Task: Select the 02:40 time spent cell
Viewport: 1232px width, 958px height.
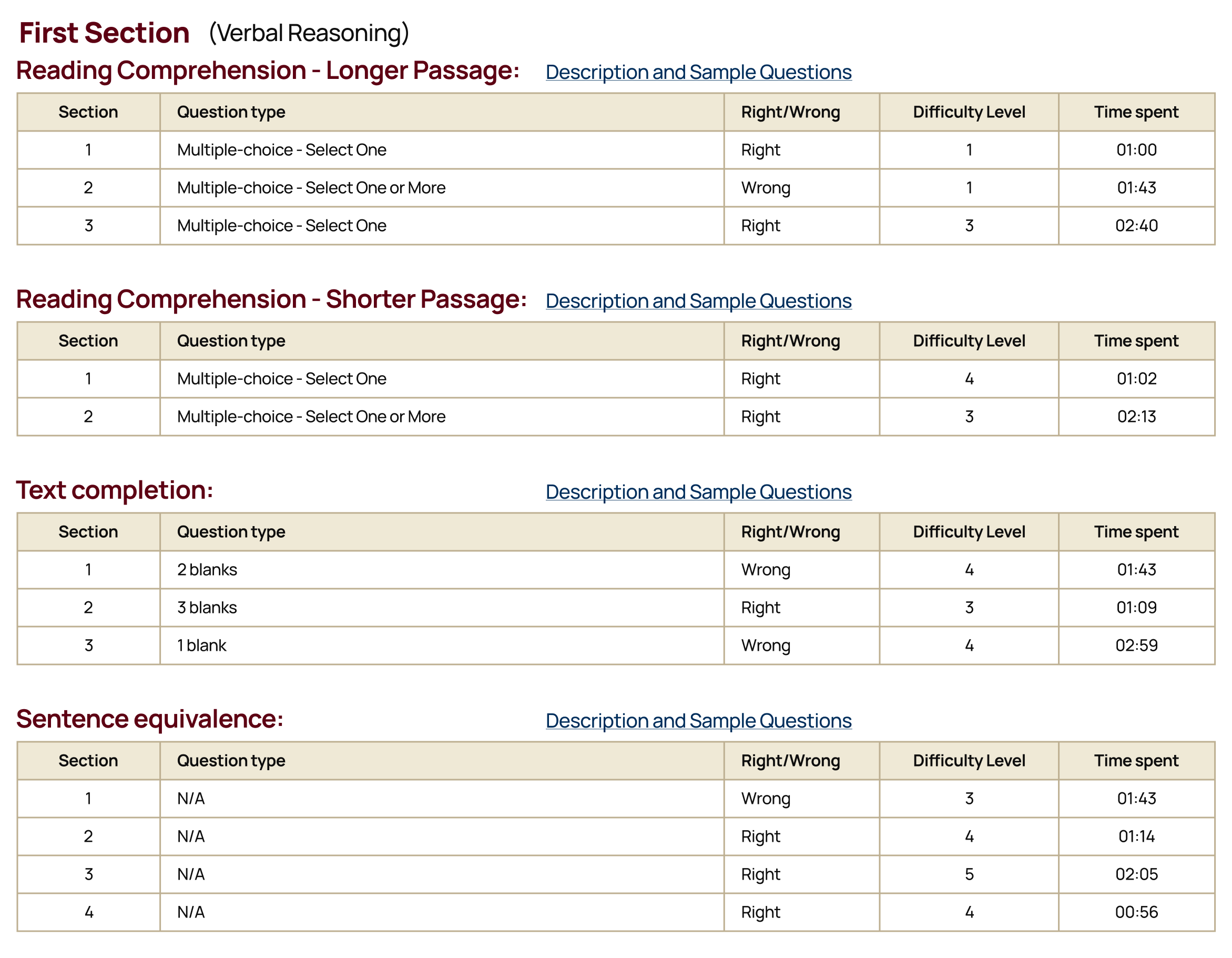Action: [1136, 226]
